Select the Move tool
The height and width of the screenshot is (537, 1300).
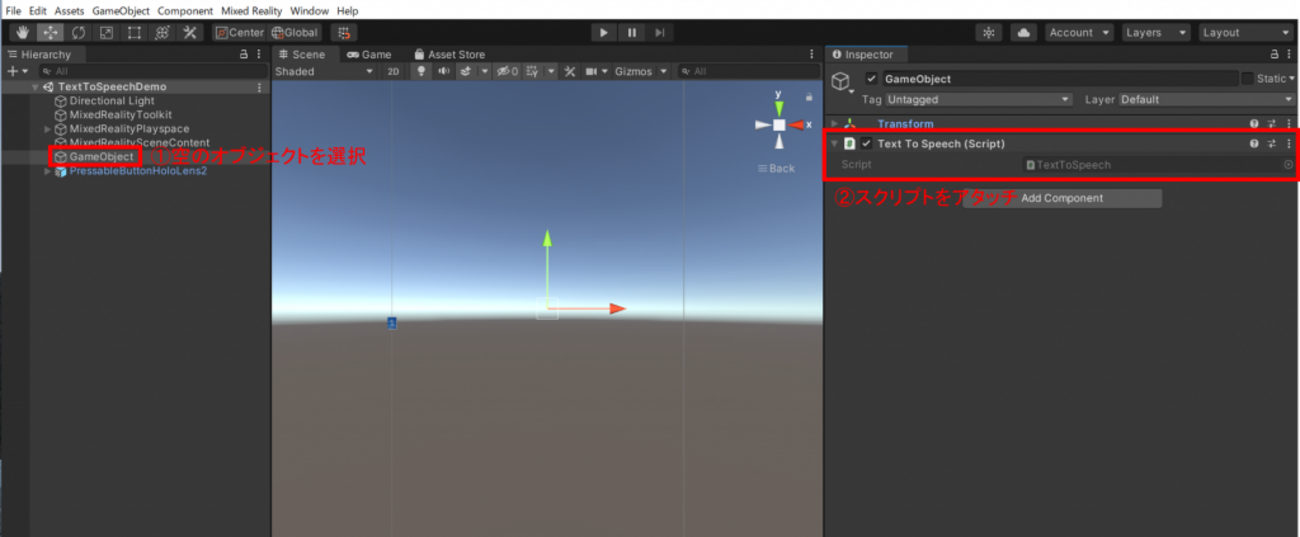point(50,33)
